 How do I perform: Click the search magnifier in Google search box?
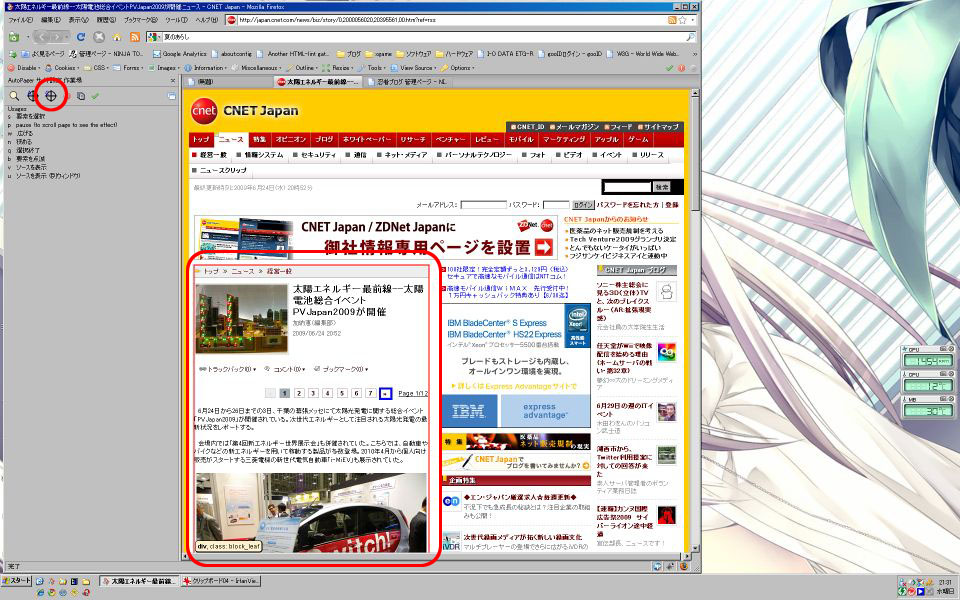[x=690, y=37]
